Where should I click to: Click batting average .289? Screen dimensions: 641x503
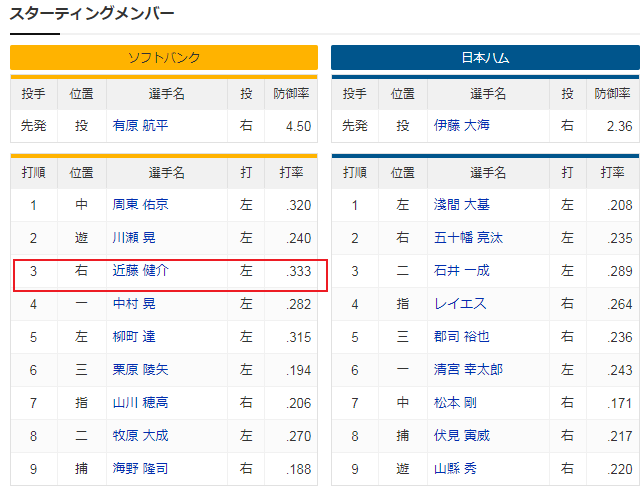click(x=620, y=272)
